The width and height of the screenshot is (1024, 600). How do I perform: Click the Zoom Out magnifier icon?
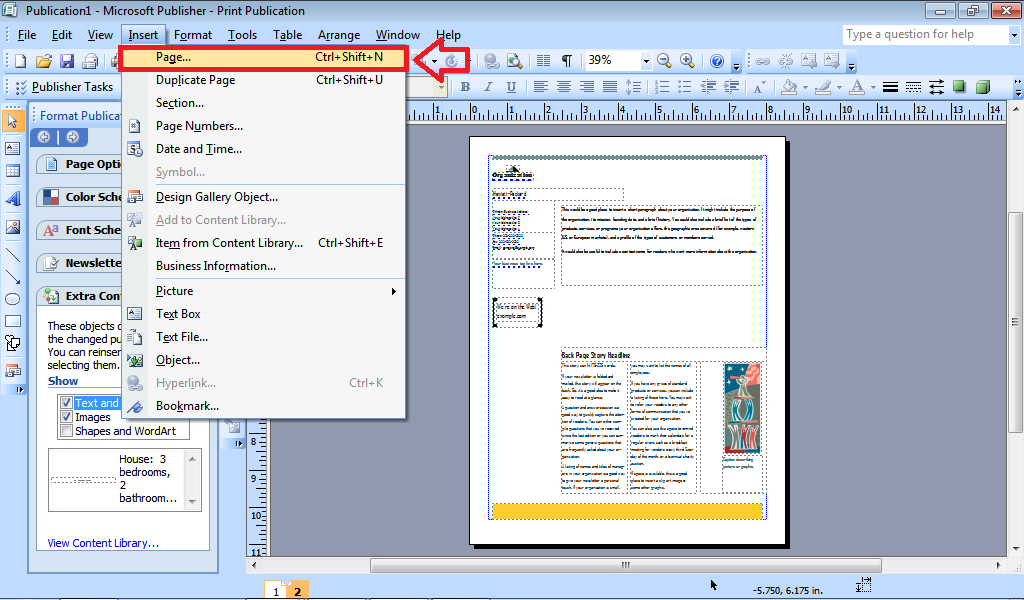663,60
